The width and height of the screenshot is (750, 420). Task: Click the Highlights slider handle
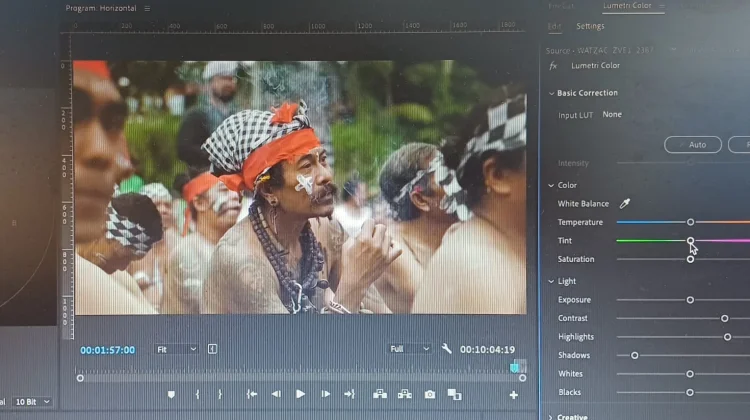pyautogui.click(x=727, y=337)
